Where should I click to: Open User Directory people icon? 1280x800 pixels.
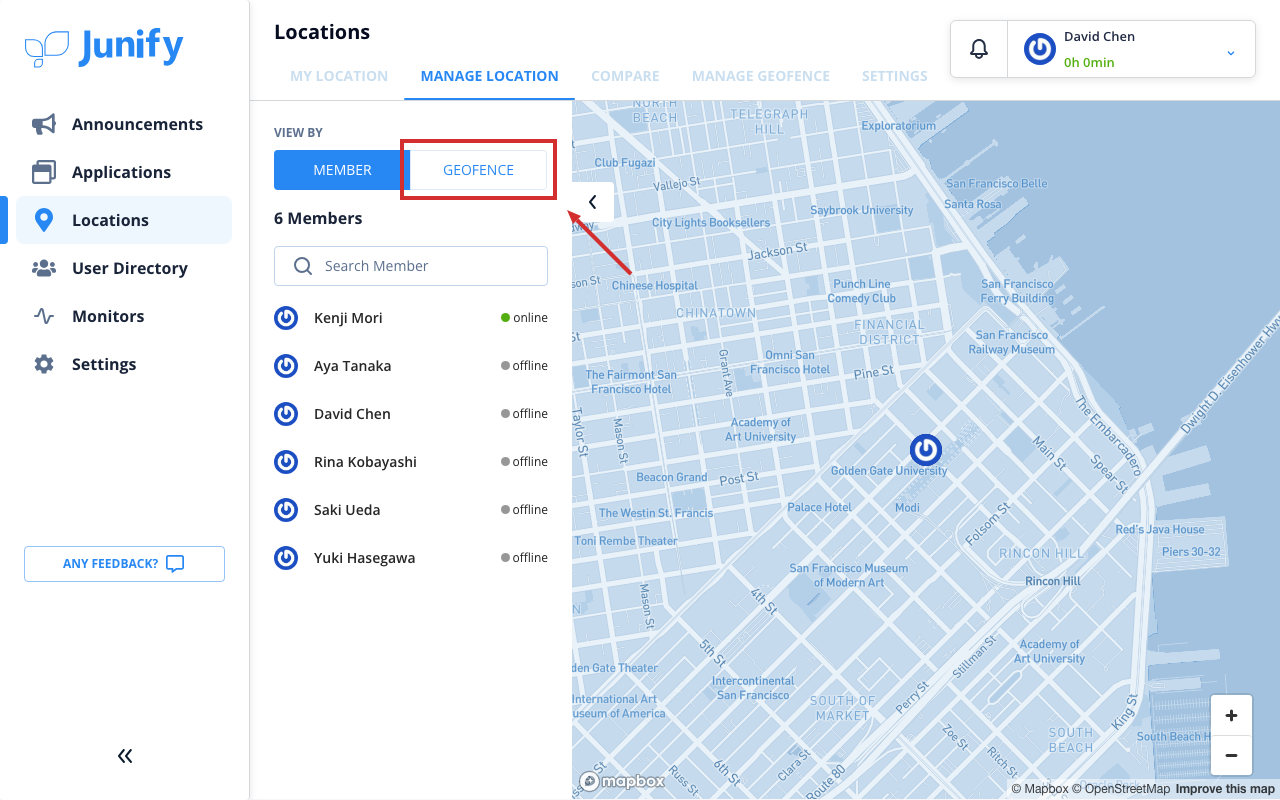pyautogui.click(x=44, y=268)
